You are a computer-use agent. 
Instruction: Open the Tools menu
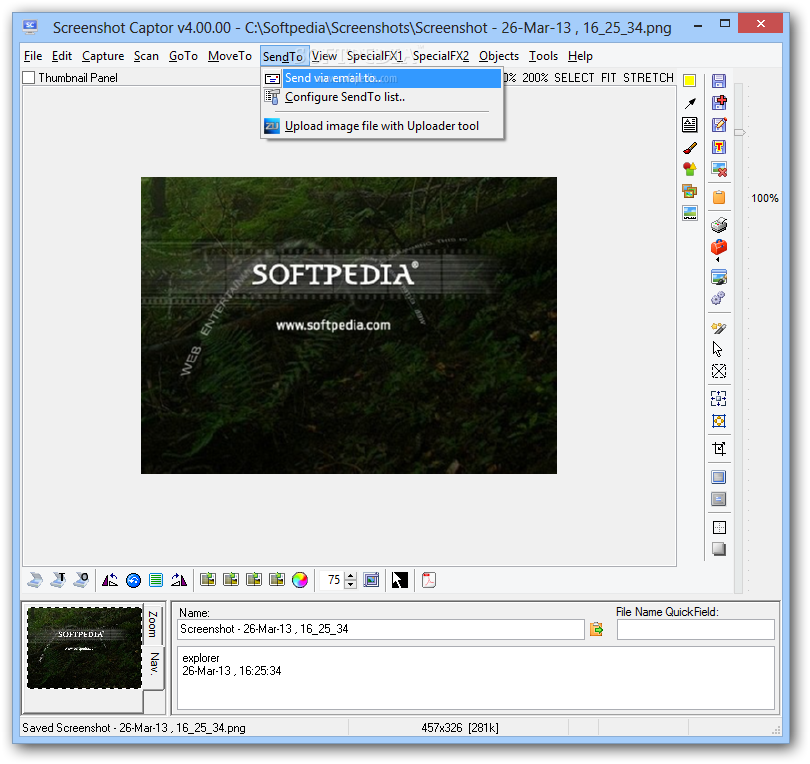click(x=543, y=56)
